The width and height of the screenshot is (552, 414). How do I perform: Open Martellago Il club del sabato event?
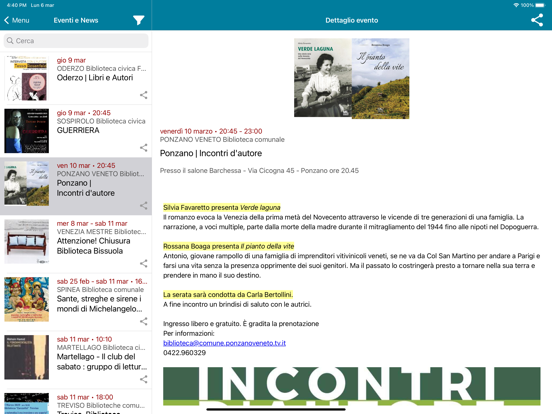coord(76,360)
